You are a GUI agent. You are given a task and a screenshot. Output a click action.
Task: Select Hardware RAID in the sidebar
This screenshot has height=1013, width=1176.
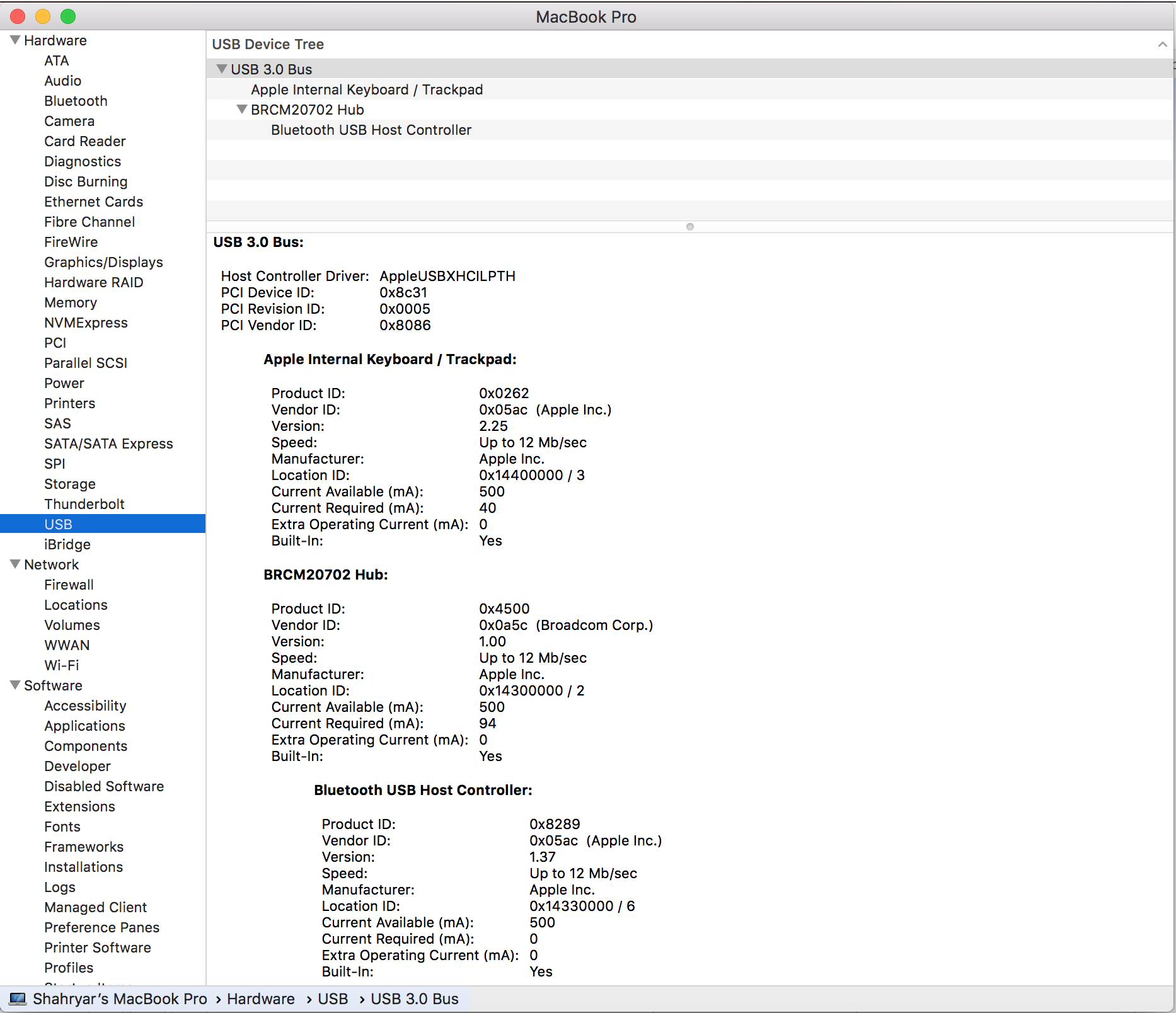click(x=94, y=282)
